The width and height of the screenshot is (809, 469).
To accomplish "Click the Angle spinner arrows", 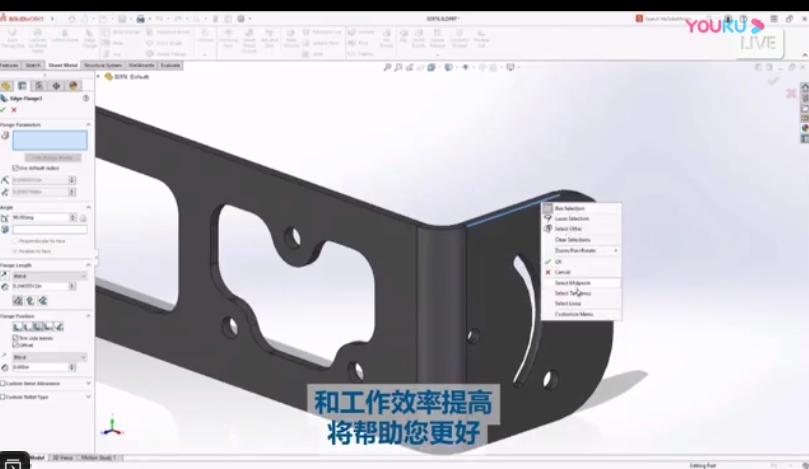I will coord(72,218).
